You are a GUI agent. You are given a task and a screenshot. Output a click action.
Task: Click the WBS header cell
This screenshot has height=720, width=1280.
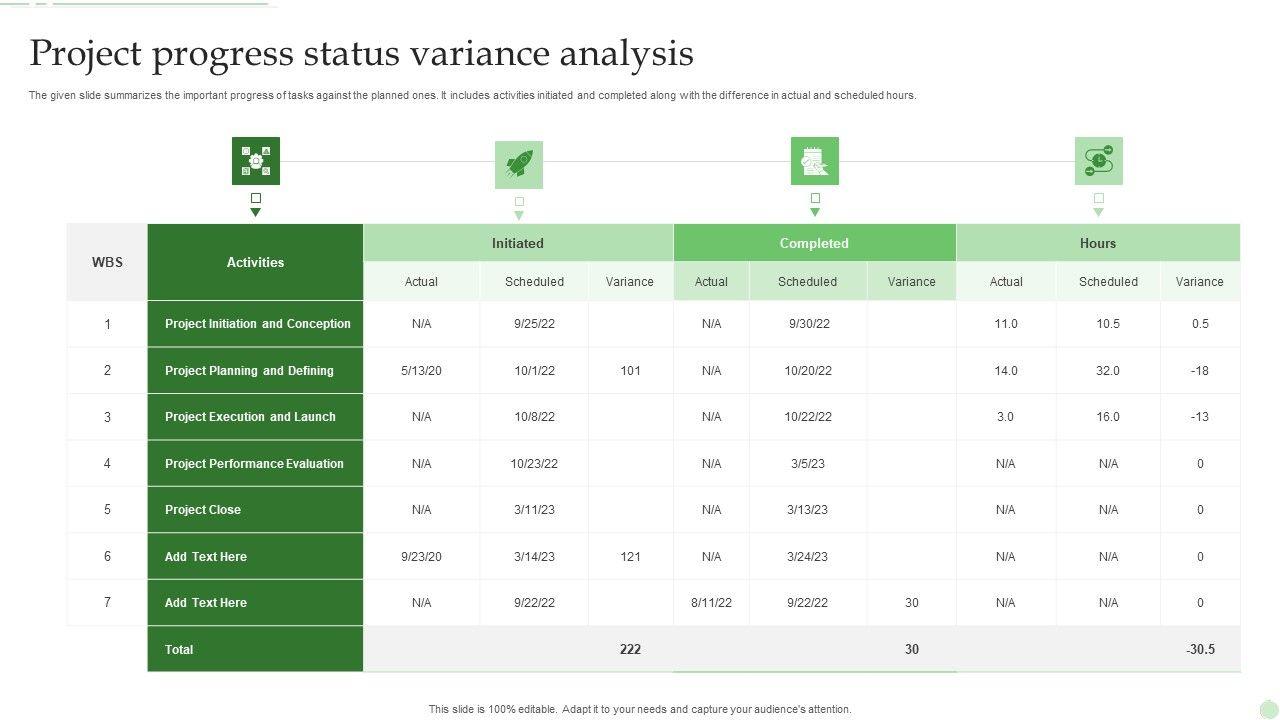(x=107, y=262)
